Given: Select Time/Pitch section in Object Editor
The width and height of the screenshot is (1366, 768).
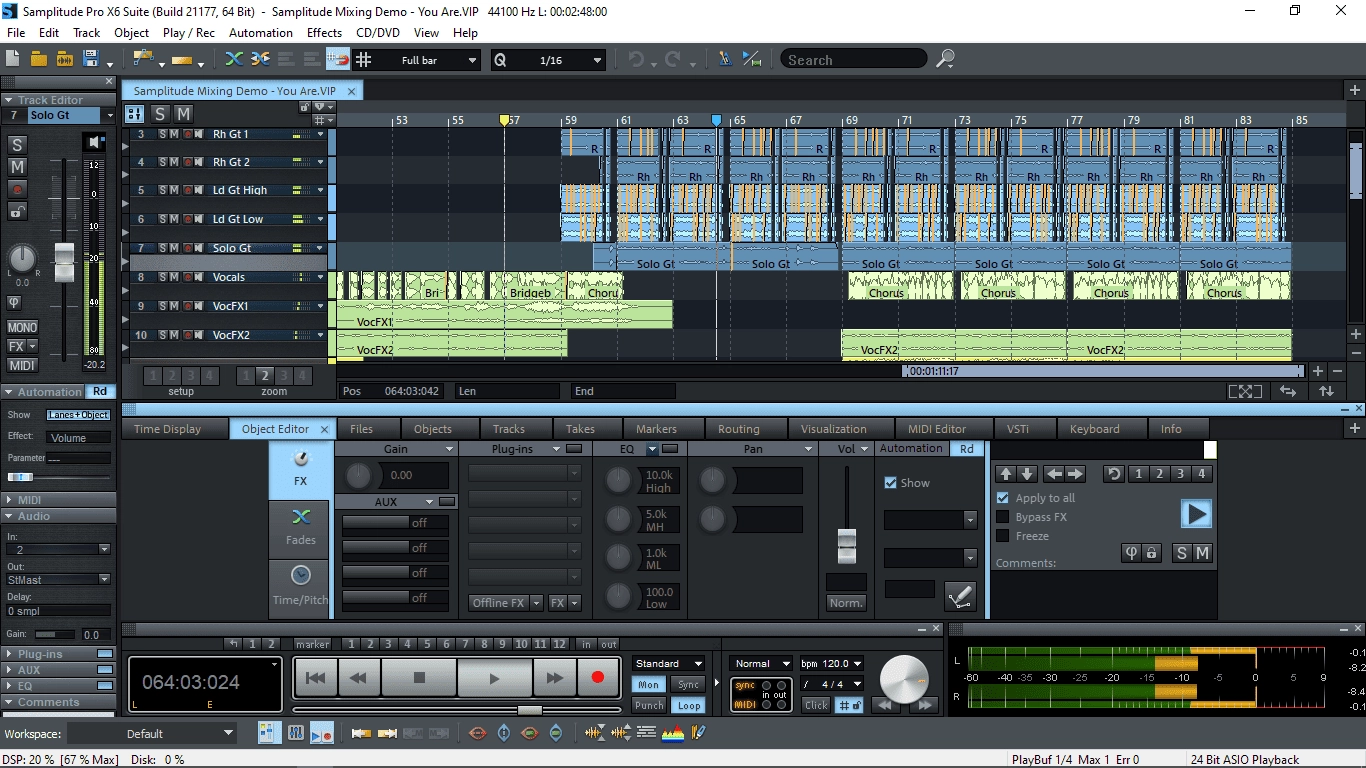Looking at the screenshot, I should tap(300, 587).
